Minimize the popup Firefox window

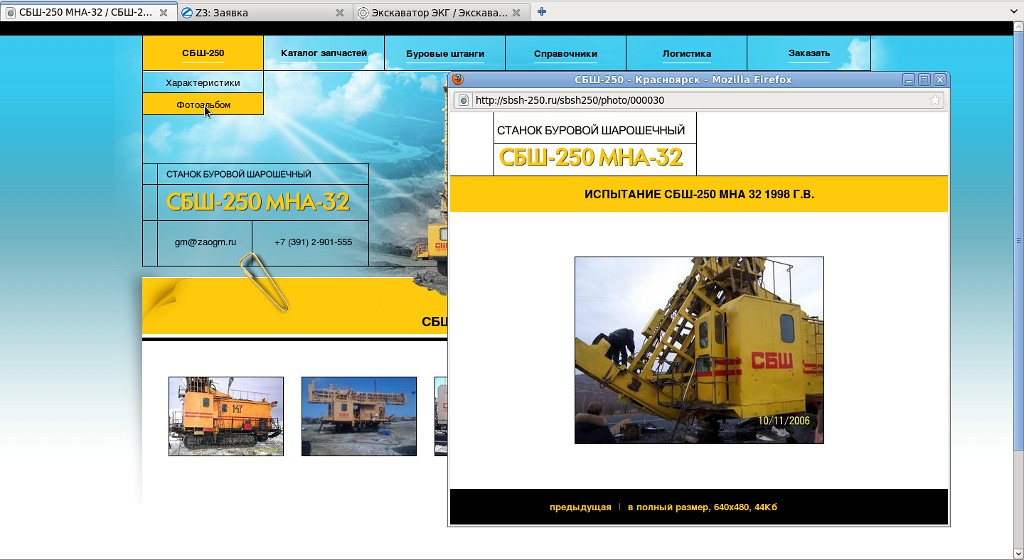pos(908,79)
